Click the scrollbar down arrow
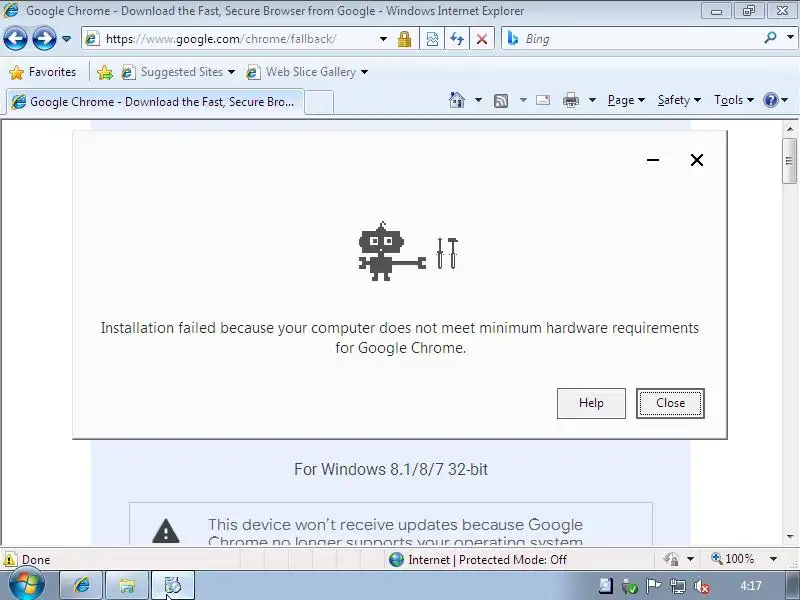Image resolution: width=800 pixels, height=600 pixels. pyautogui.click(x=790, y=537)
